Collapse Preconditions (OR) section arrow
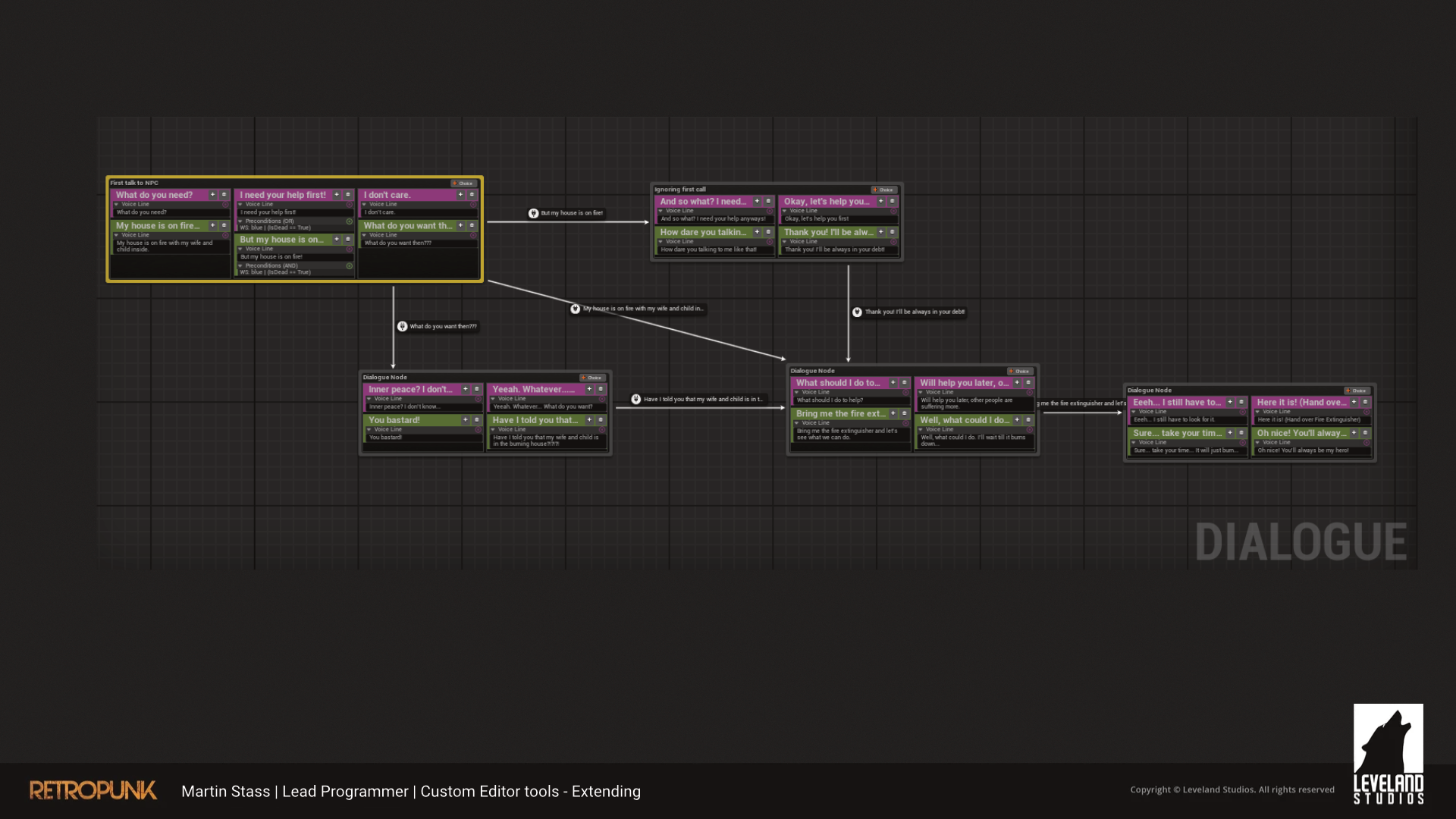 click(x=240, y=221)
